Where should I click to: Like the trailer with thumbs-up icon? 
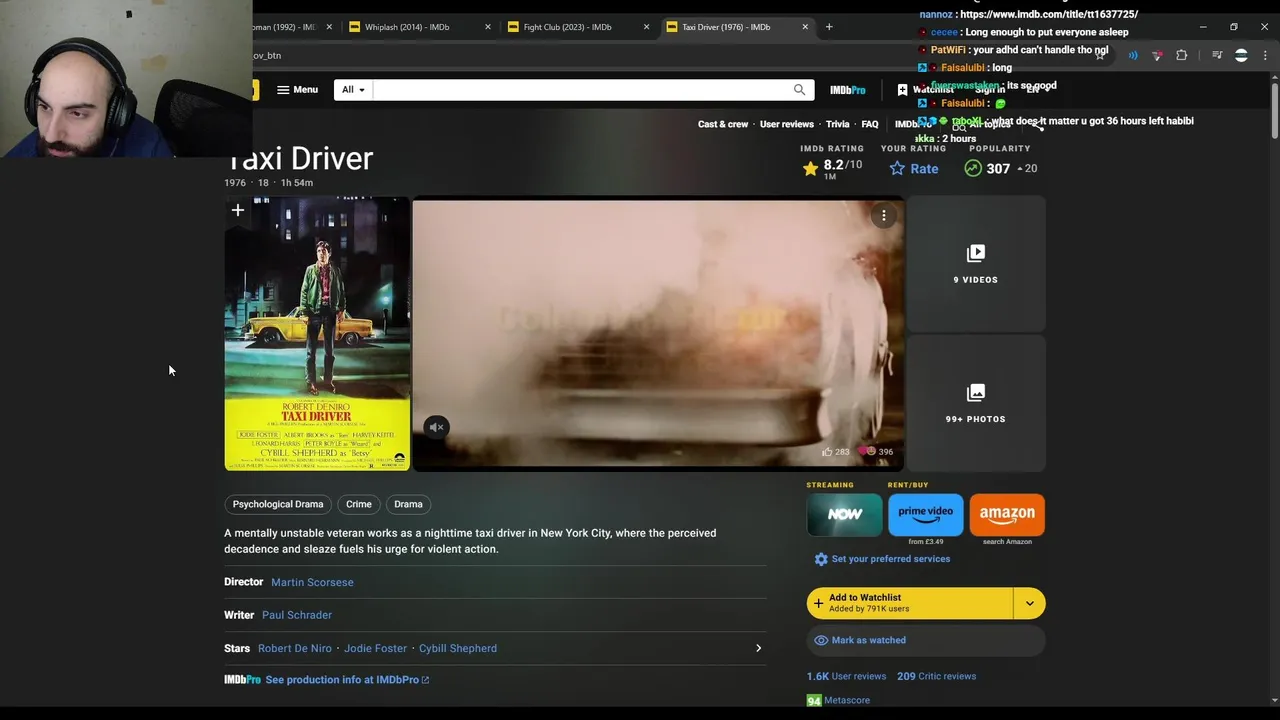click(x=827, y=452)
